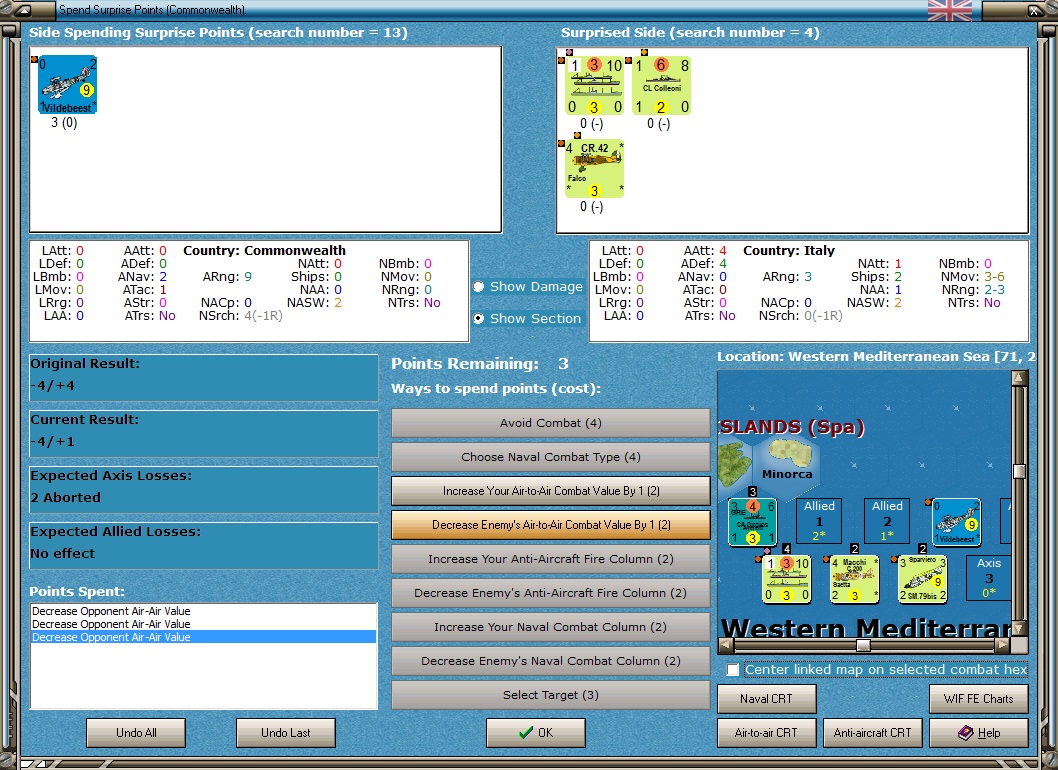Click the map horizontal scrollbar left arrow

coord(726,645)
